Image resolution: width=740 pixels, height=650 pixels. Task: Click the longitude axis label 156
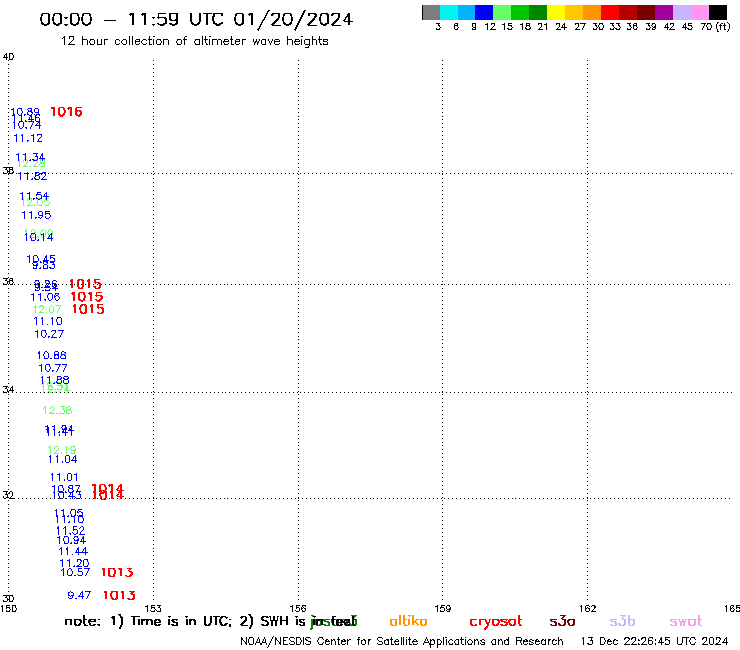pos(298,608)
